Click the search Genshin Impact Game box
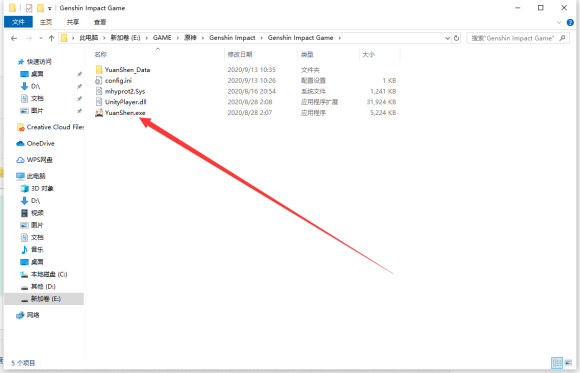Viewport: 580px width, 373px height. [517, 38]
